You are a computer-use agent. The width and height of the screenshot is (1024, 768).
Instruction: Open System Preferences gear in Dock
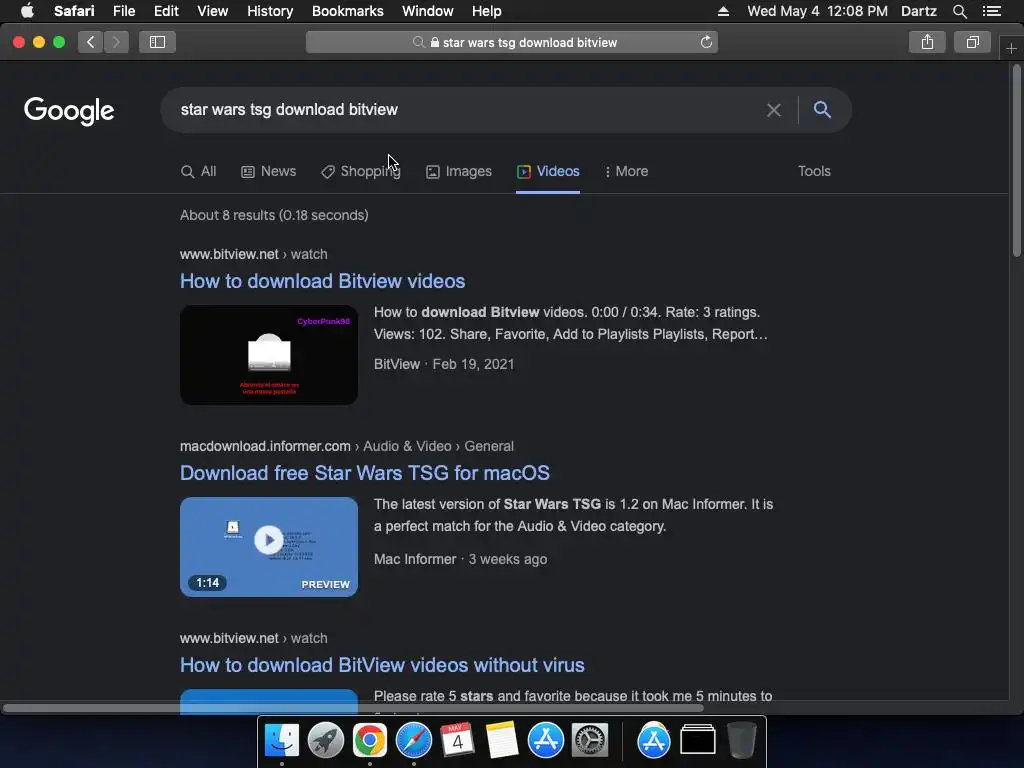click(x=590, y=740)
